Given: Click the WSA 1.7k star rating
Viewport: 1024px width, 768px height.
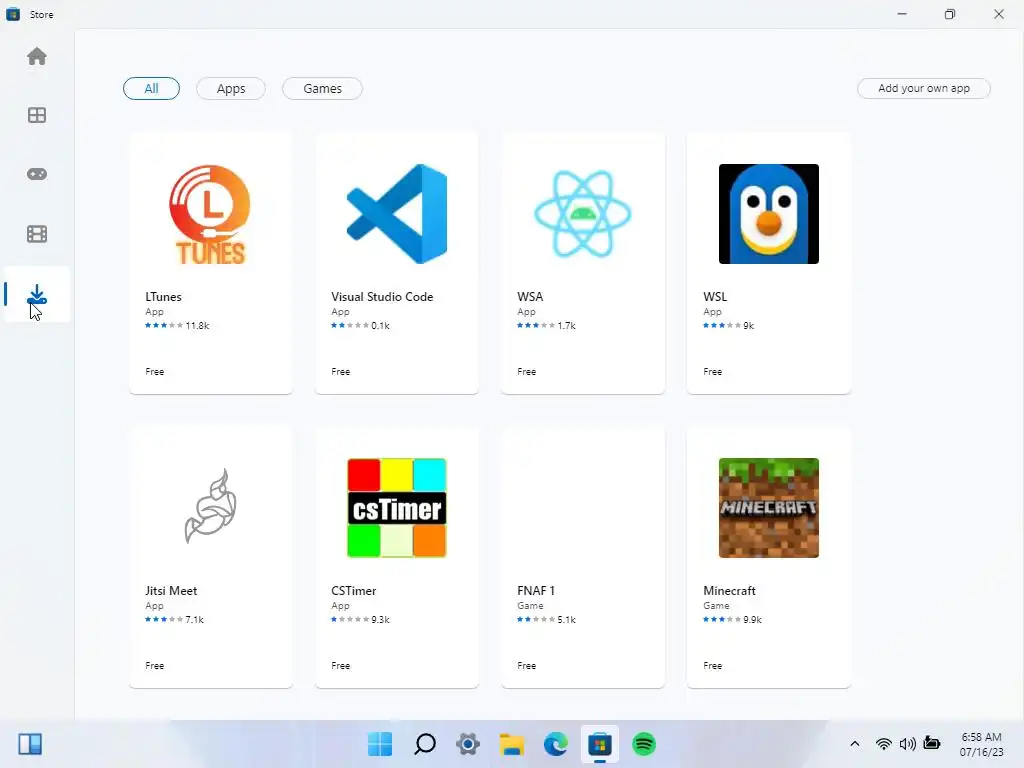Looking at the screenshot, I should click(547, 326).
